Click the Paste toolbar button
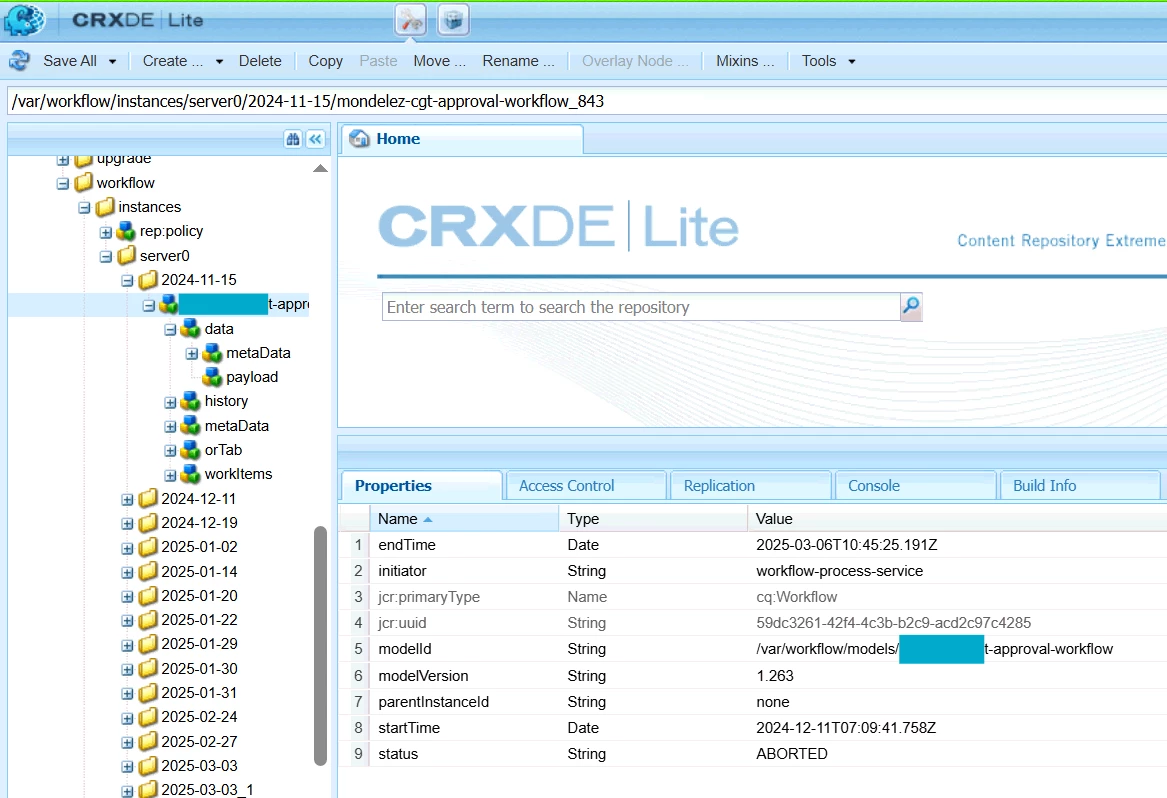 tap(378, 61)
